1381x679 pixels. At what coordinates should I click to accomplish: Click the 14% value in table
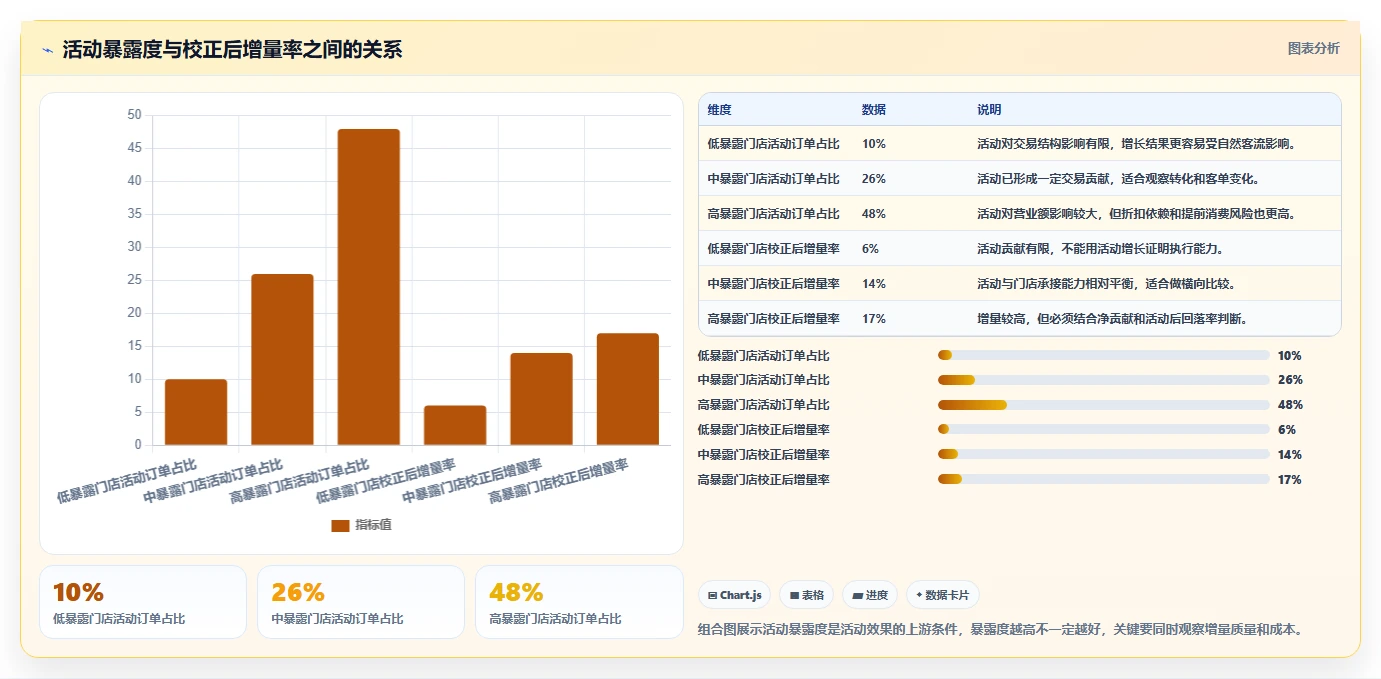point(873,284)
